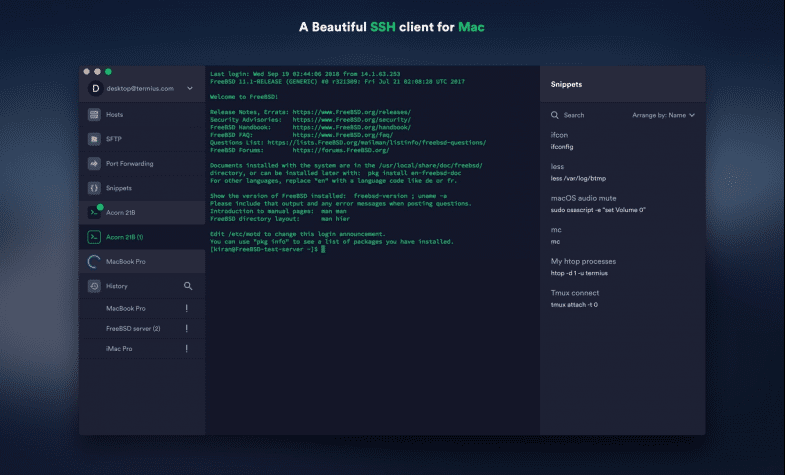Click the Acorn 21B terminal icon
The image size is (785, 475).
click(94, 213)
